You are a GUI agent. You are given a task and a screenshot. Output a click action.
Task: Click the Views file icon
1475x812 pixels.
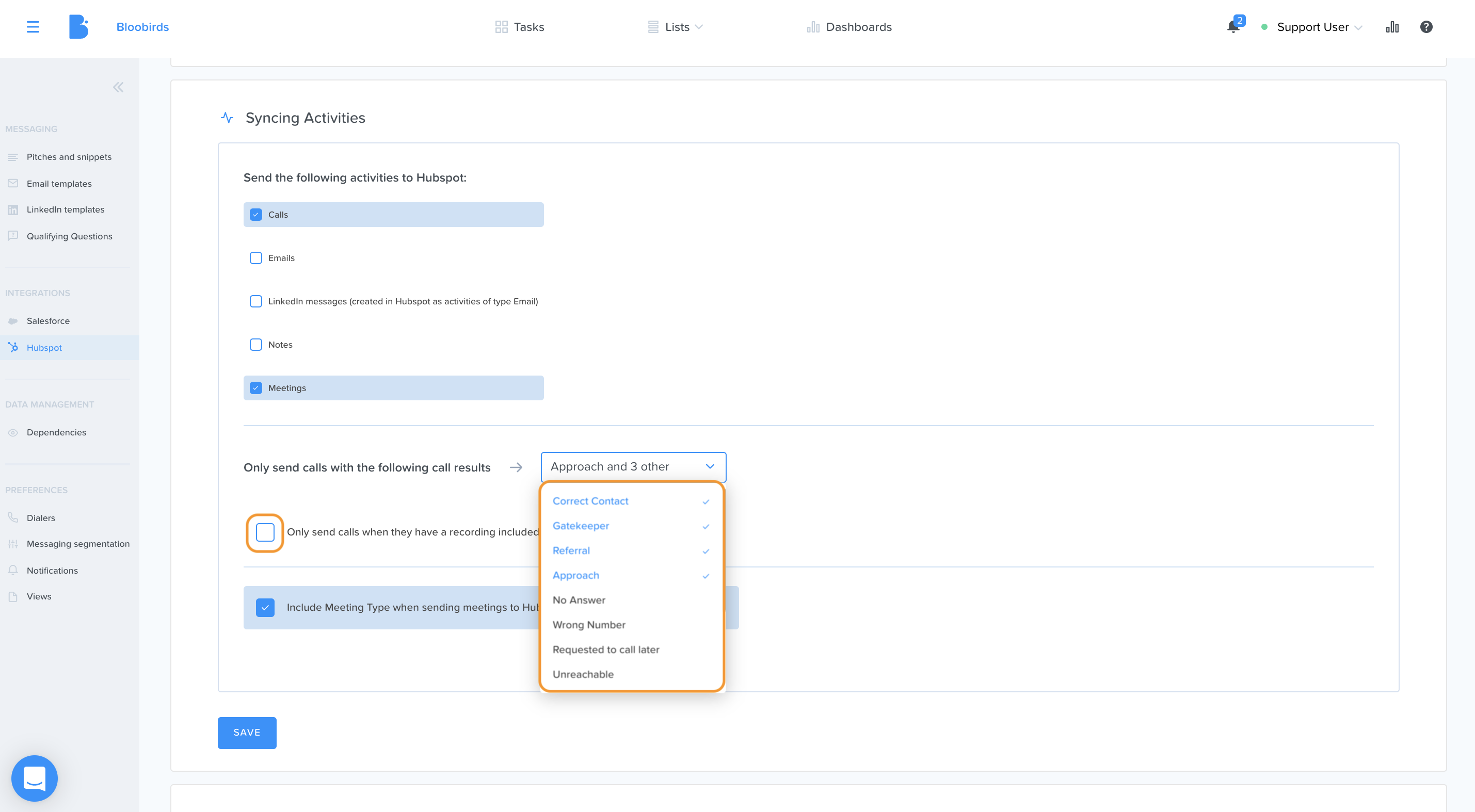click(12, 596)
